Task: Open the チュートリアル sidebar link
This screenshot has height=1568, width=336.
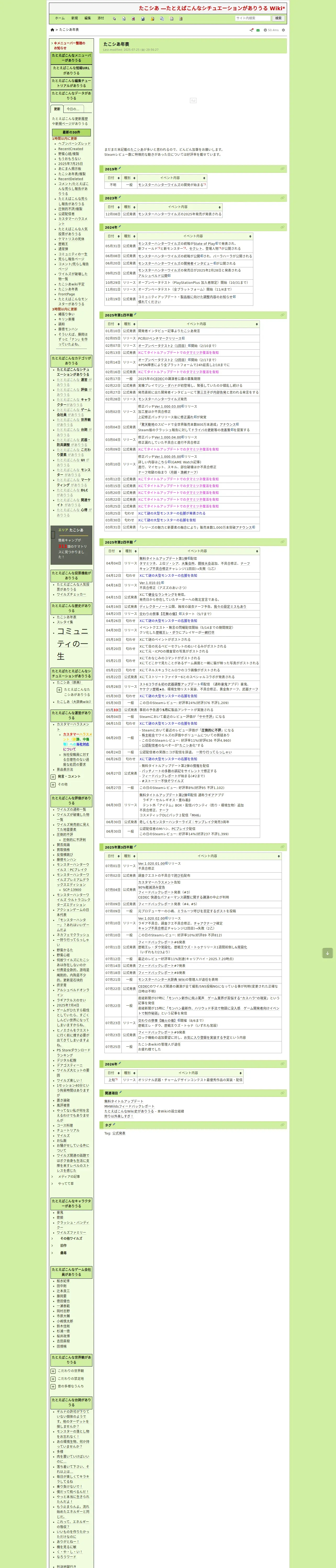Action: [68, 1130]
